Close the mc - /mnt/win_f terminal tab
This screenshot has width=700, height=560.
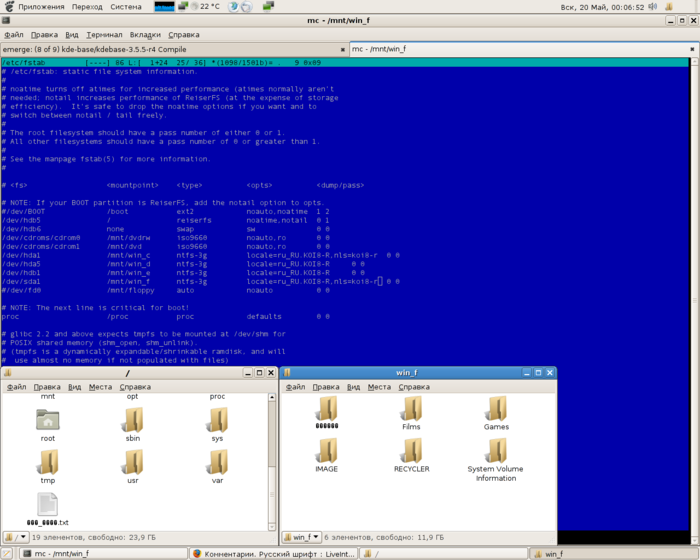pos(692,49)
